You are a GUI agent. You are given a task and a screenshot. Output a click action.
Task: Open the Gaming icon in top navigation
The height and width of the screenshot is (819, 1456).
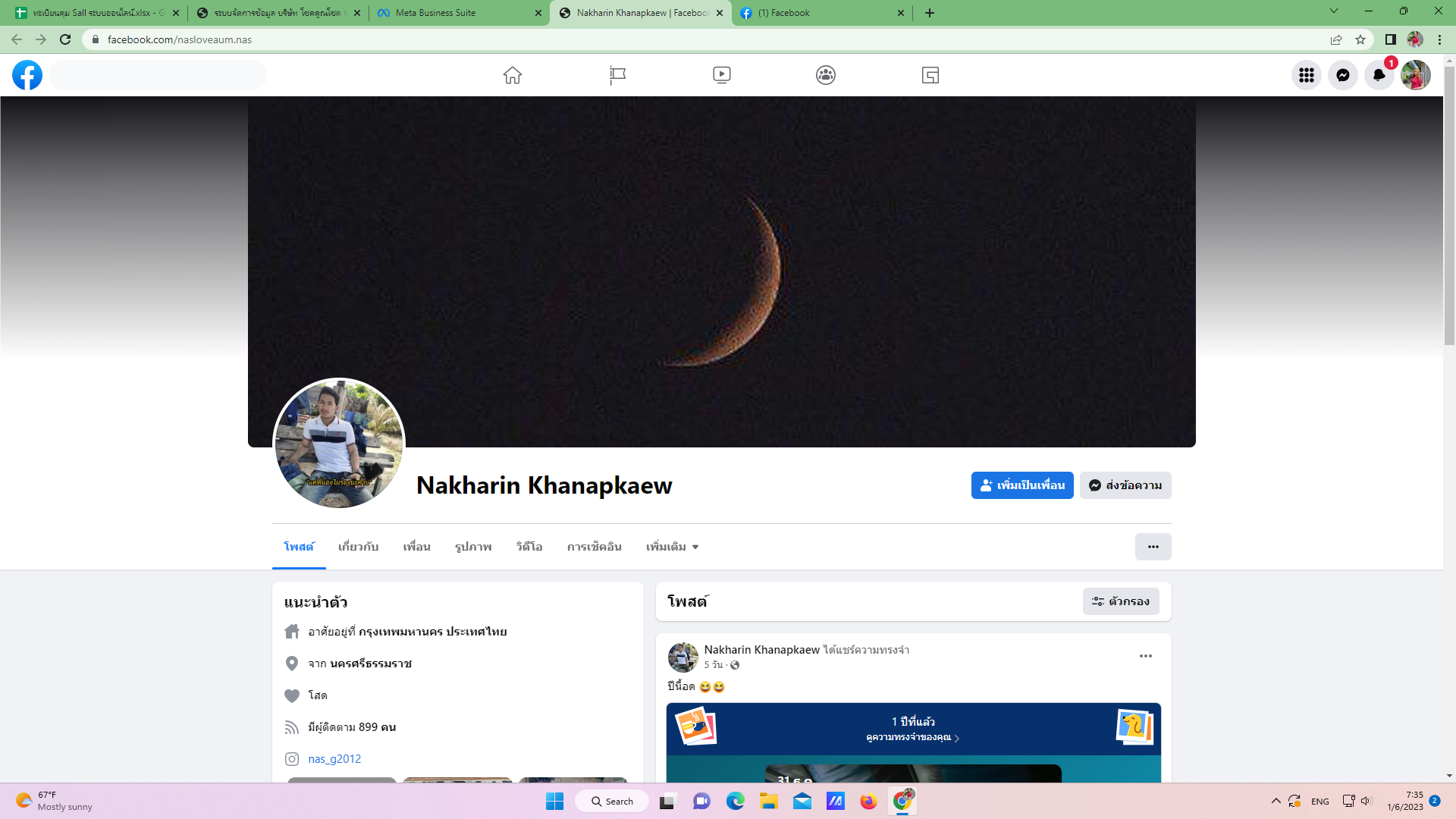pyautogui.click(x=930, y=75)
